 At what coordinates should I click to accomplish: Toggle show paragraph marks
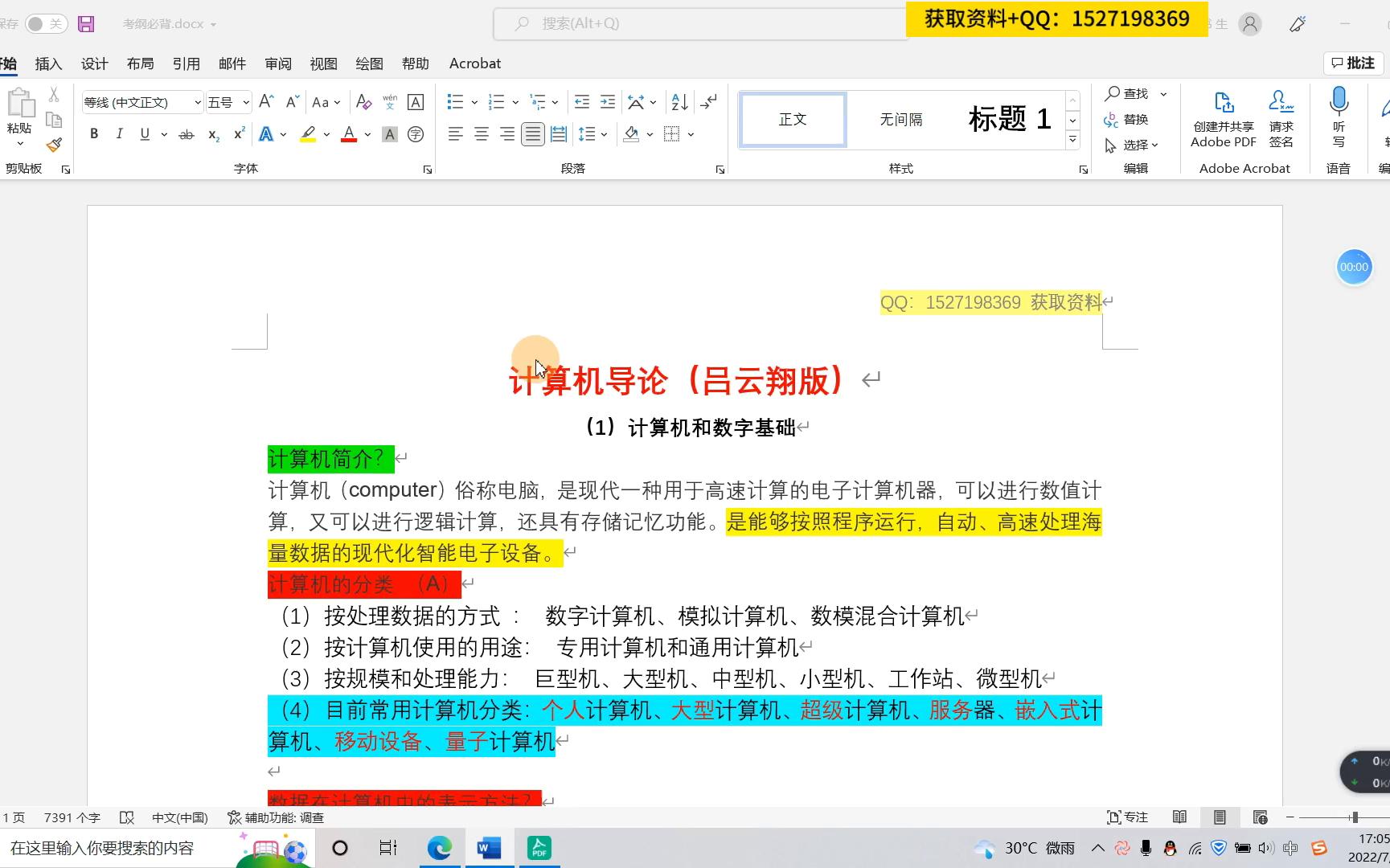pyautogui.click(x=708, y=102)
